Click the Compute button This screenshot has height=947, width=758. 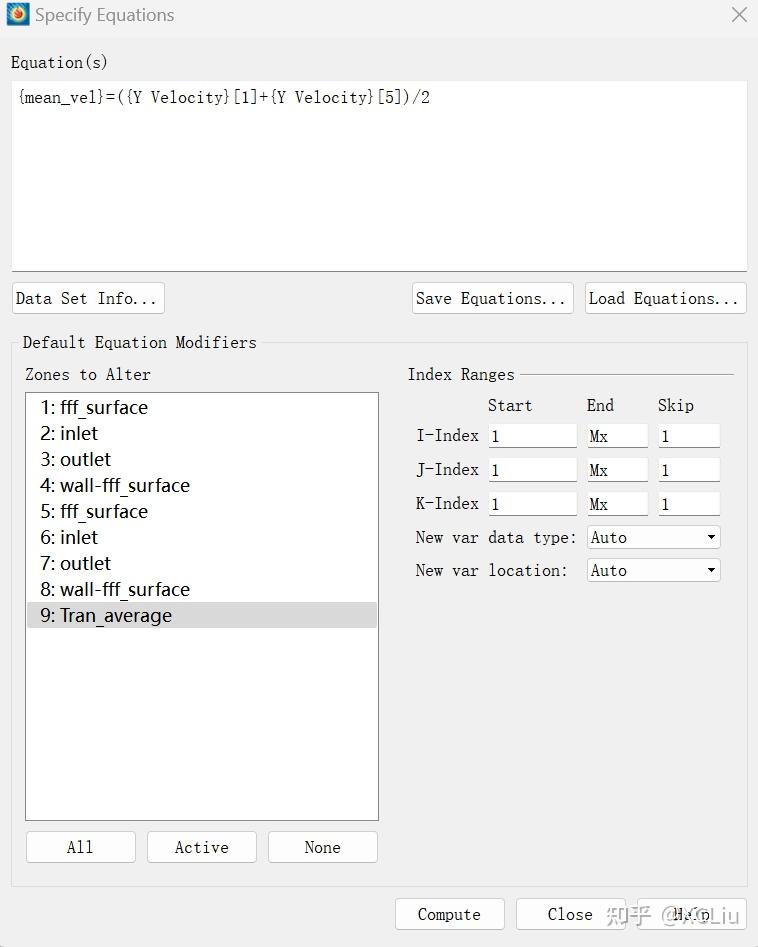[449, 914]
